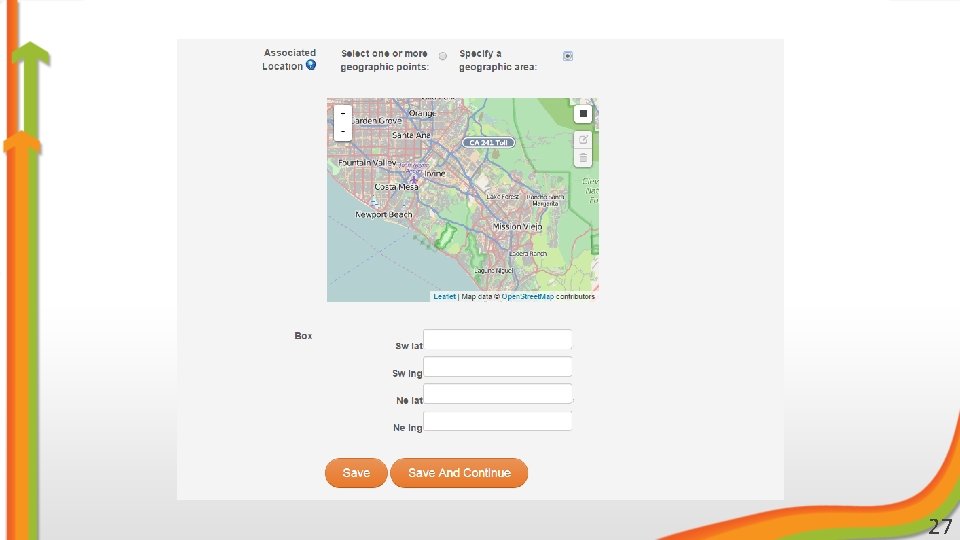Screen dimensions: 960x540
Task: Click the Sw lat input field
Action: click(498, 340)
